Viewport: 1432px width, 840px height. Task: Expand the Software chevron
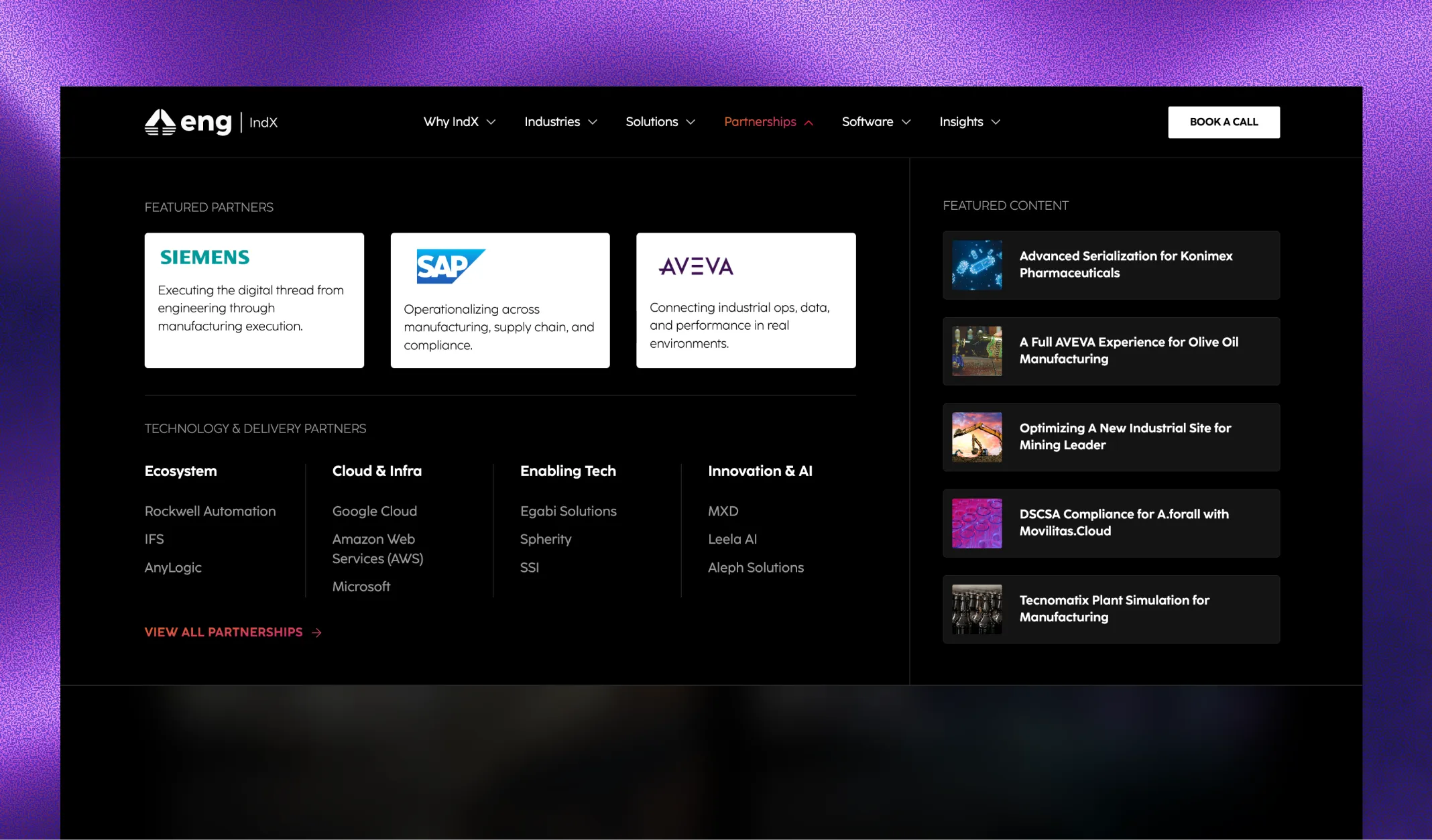click(906, 122)
